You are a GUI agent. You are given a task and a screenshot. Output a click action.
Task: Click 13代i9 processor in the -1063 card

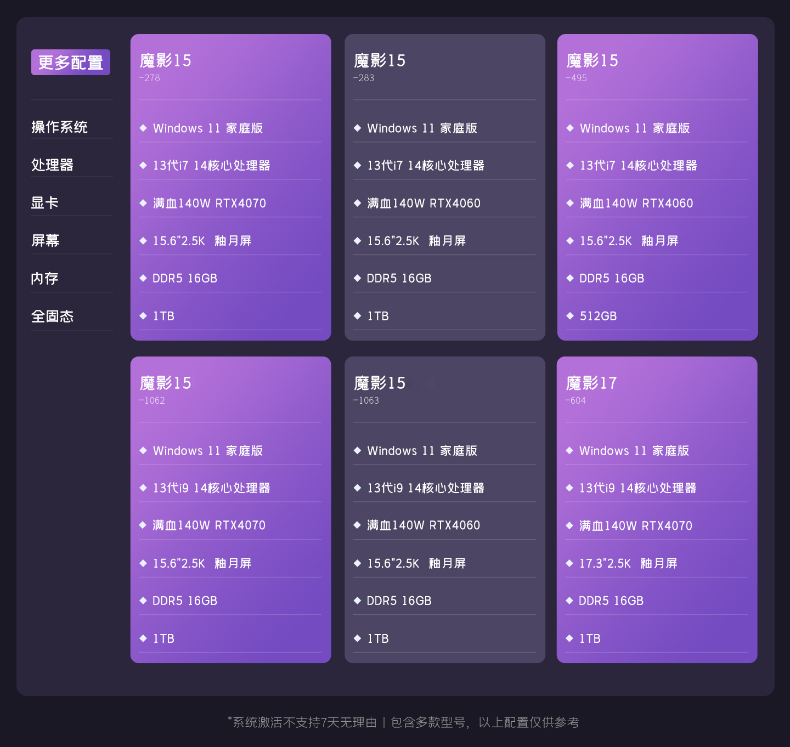[x=426, y=488]
